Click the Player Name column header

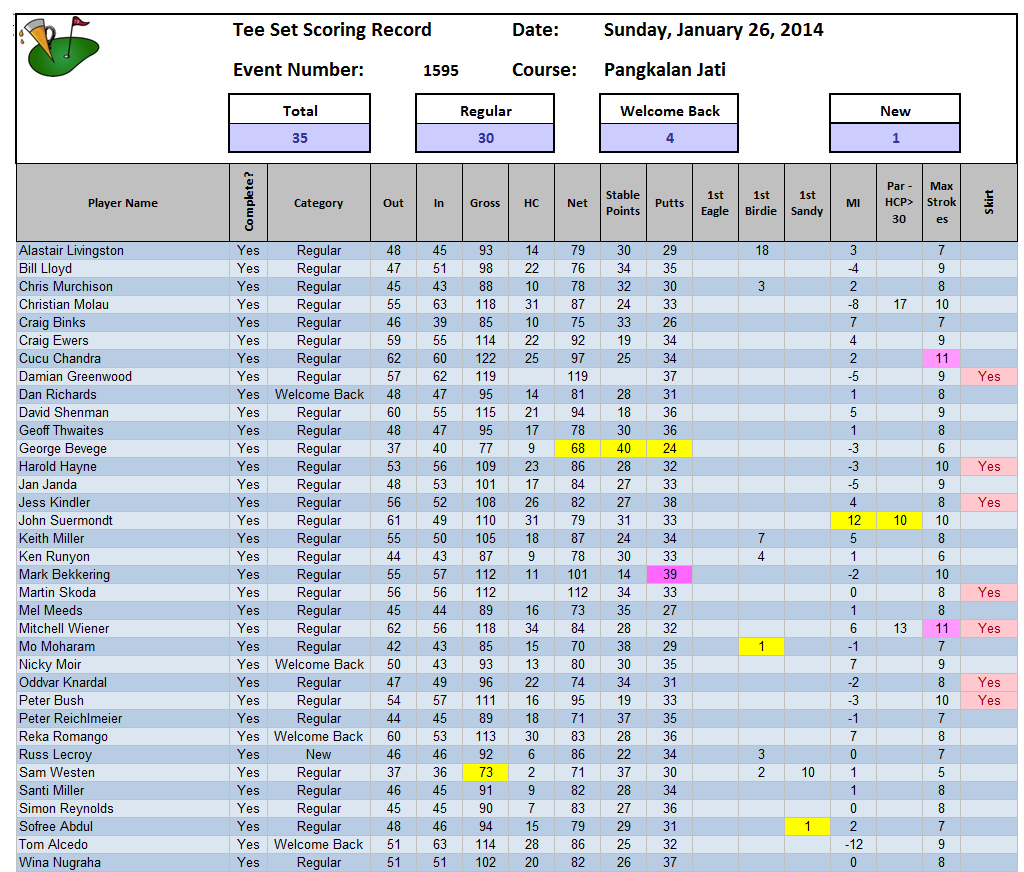122,203
